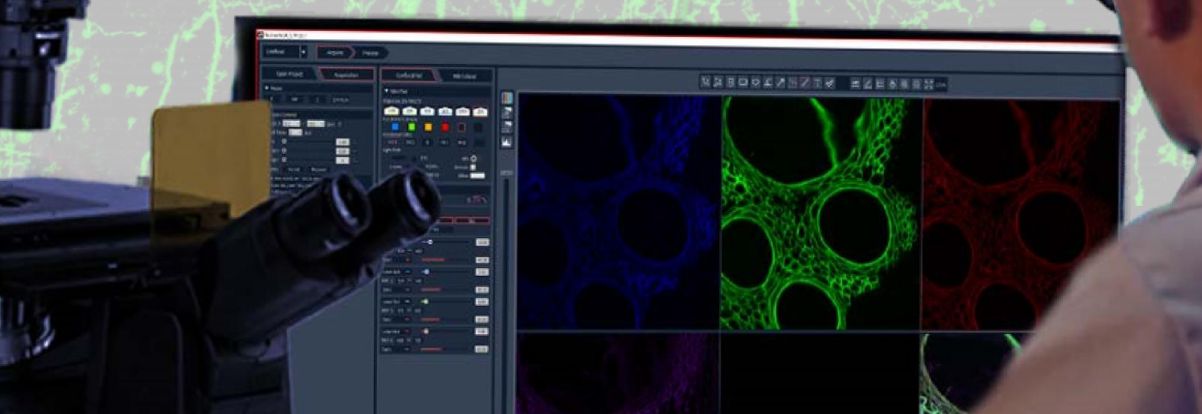1202x414 pixels.
Task: View the magenta channel image panel
Action: (617, 374)
